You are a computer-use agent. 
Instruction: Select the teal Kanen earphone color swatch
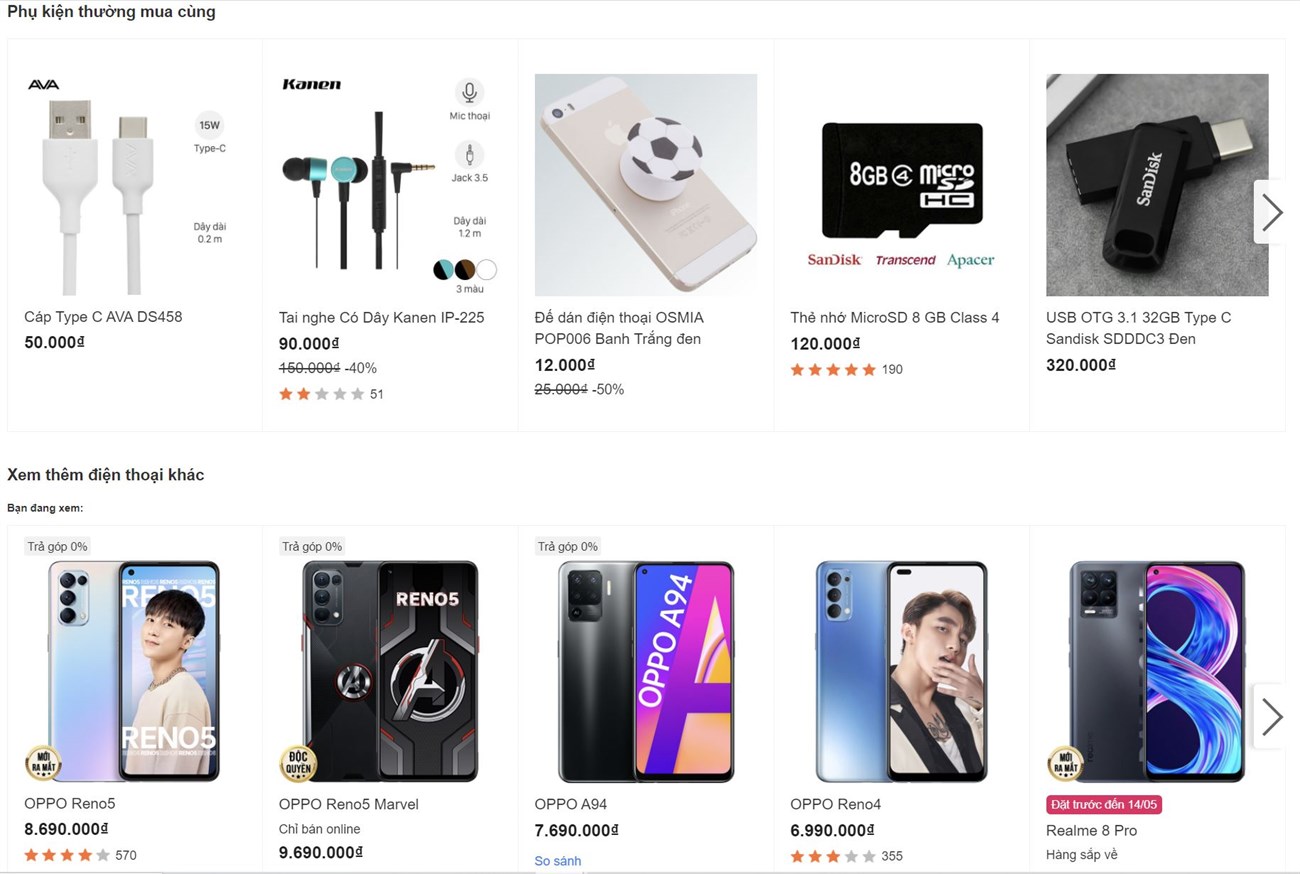click(443, 269)
